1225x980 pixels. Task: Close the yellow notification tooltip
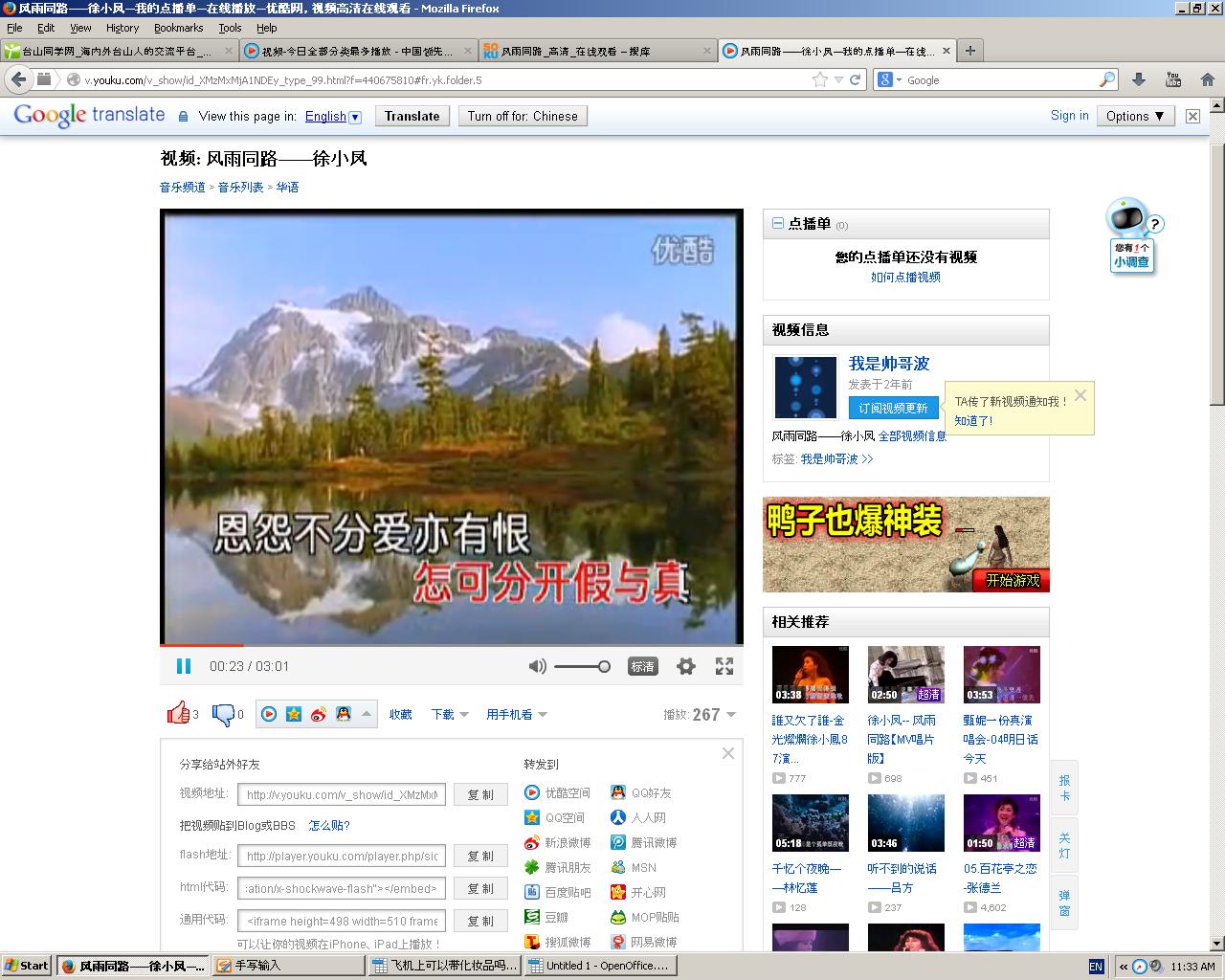point(1080,395)
